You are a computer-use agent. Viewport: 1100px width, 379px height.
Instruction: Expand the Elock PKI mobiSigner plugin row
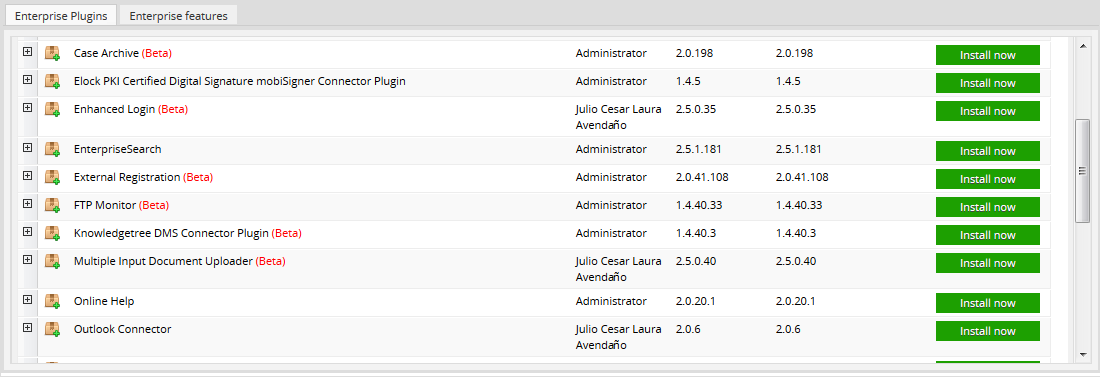coord(27,79)
